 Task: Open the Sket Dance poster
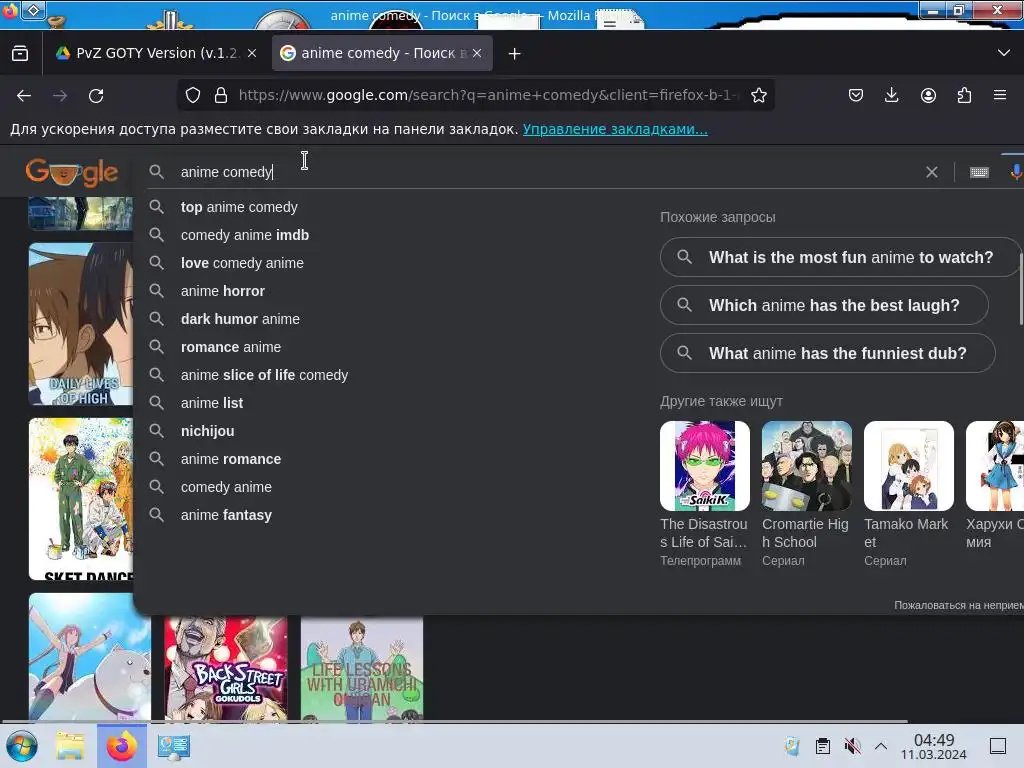[x=80, y=499]
